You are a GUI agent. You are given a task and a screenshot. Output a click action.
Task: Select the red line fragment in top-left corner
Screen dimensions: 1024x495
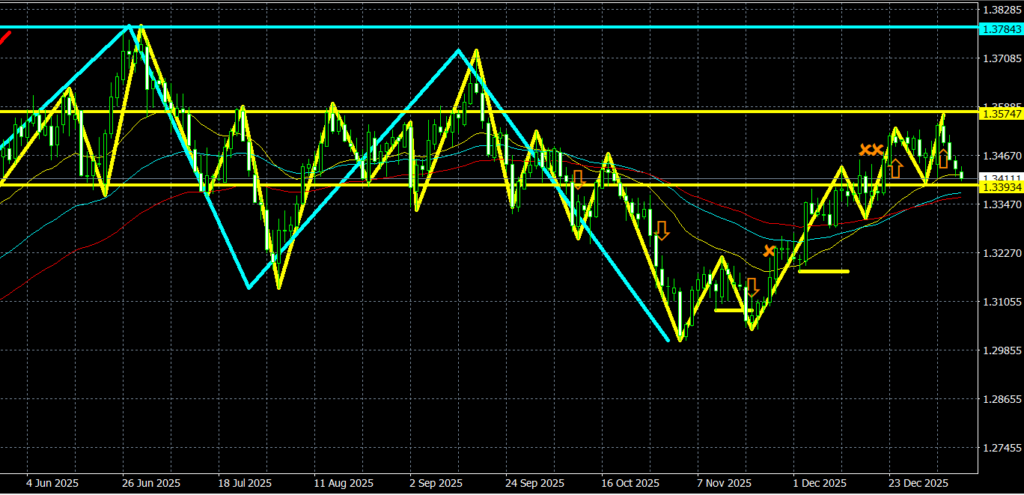[x=6, y=37]
